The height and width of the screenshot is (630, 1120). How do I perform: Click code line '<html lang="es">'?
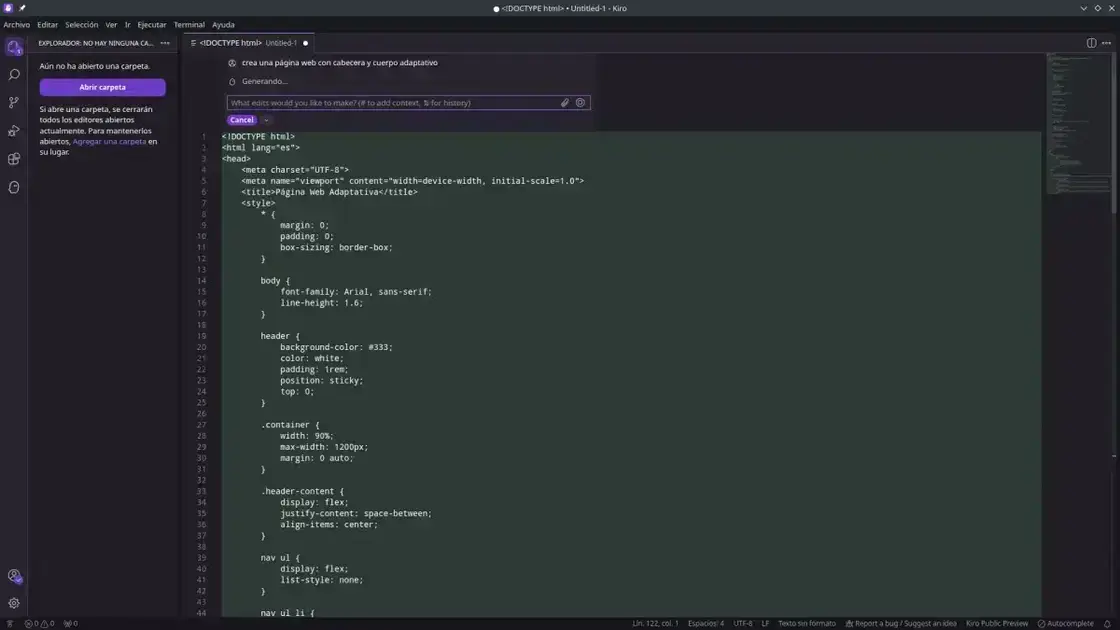(261, 148)
